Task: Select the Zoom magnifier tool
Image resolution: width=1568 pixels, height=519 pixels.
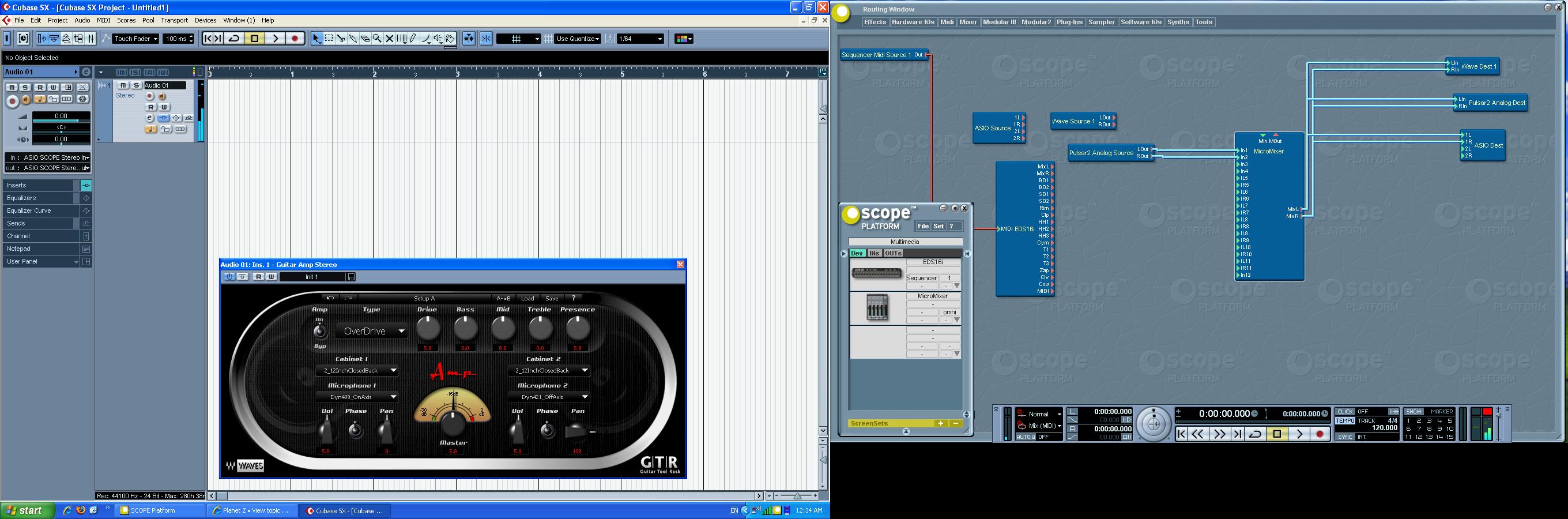Action: pyautogui.click(x=378, y=39)
